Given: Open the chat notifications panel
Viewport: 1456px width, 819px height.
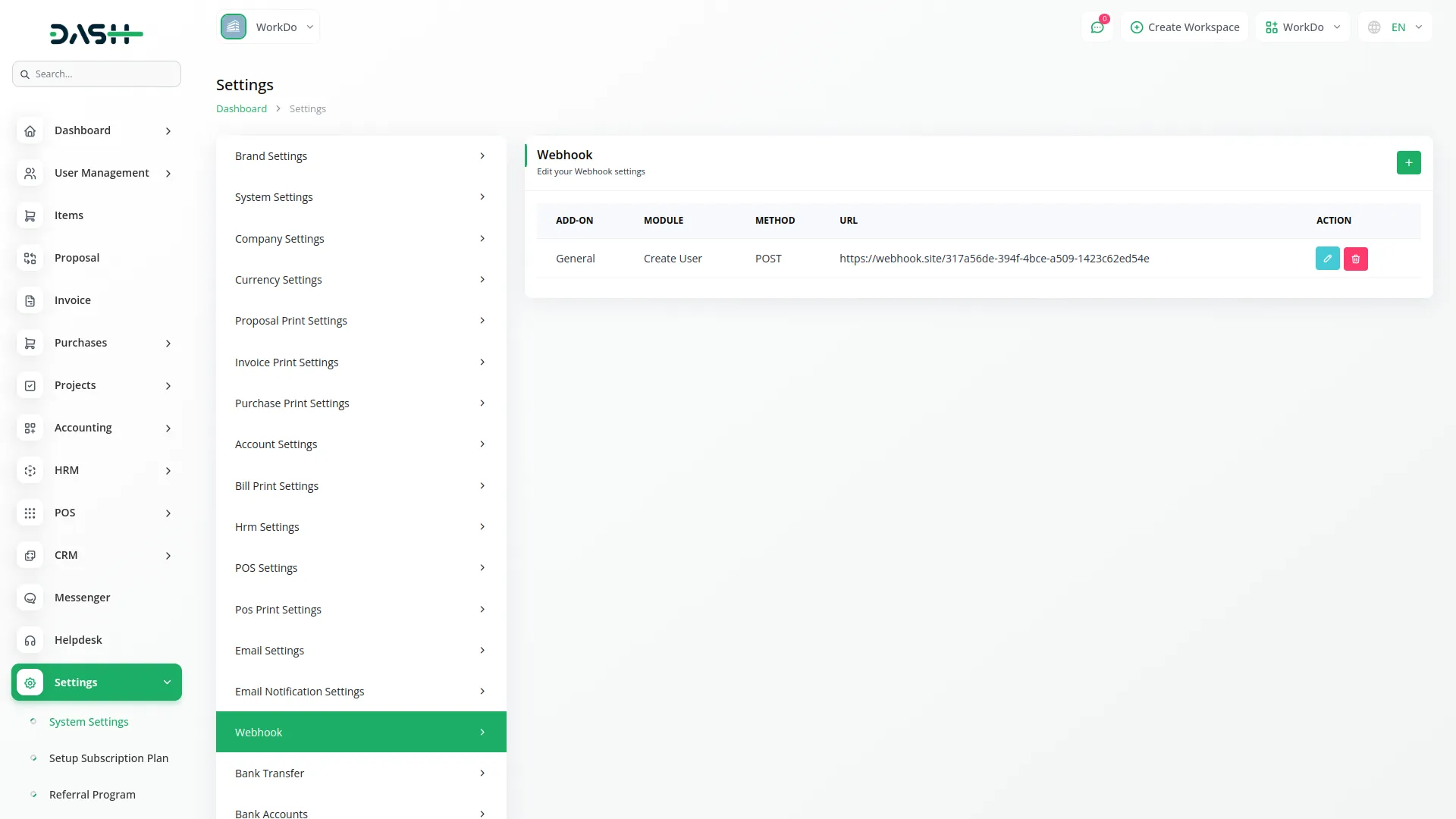Looking at the screenshot, I should (1097, 27).
